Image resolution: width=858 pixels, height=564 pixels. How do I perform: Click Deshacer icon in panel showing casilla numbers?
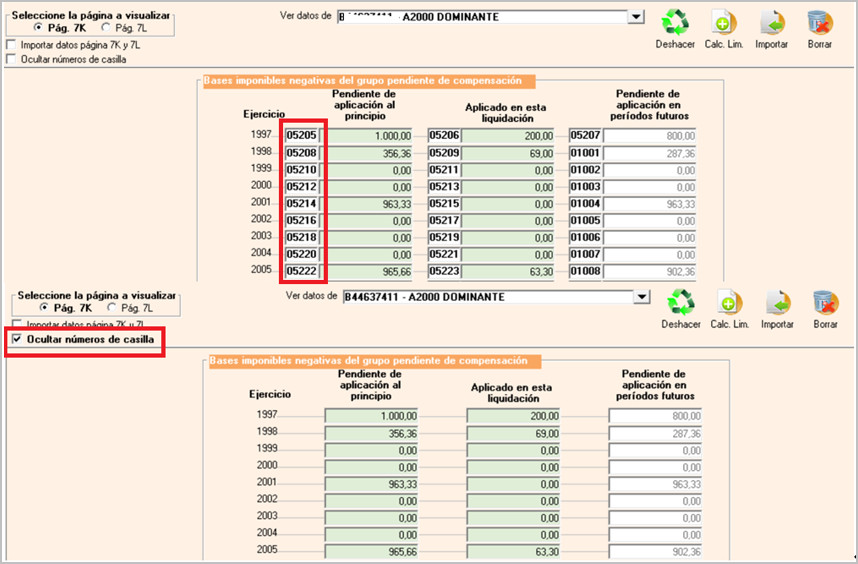pyautogui.click(x=675, y=22)
